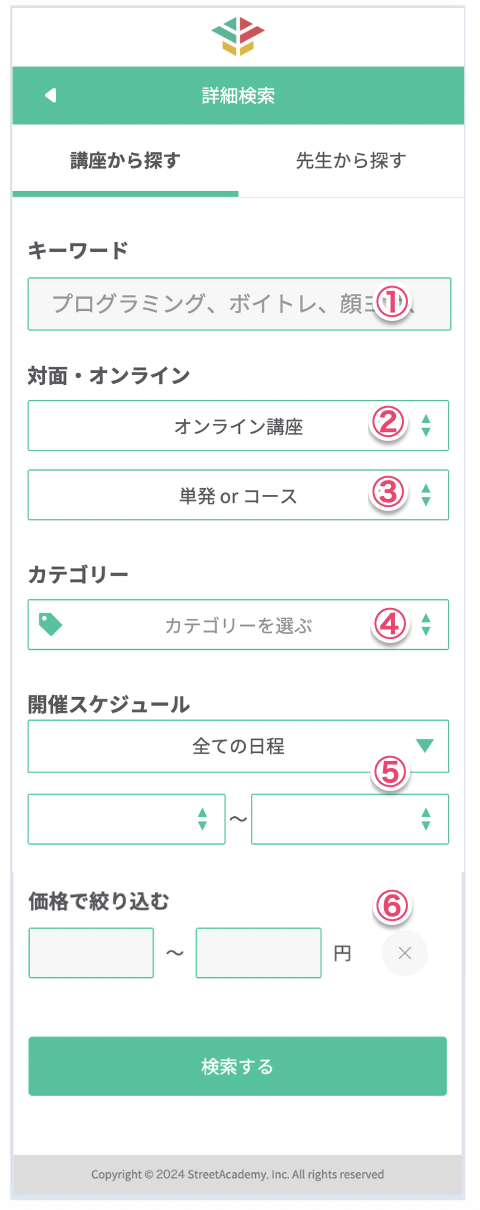Switch to 先生から探す tab
This screenshot has height=1210, width=480.
tap(351, 160)
